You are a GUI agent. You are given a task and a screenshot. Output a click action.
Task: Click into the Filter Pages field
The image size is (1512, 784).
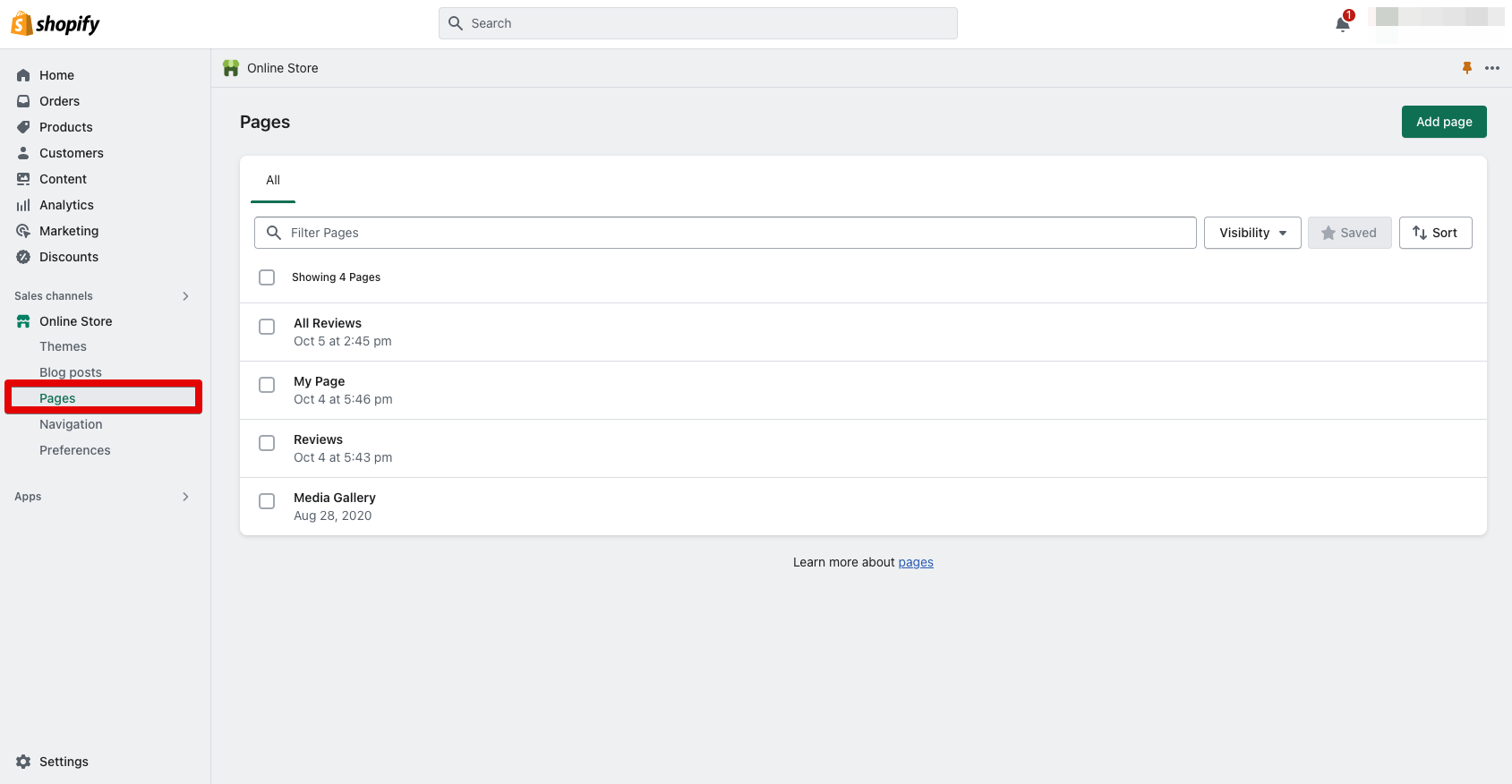[x=734, y=233]
